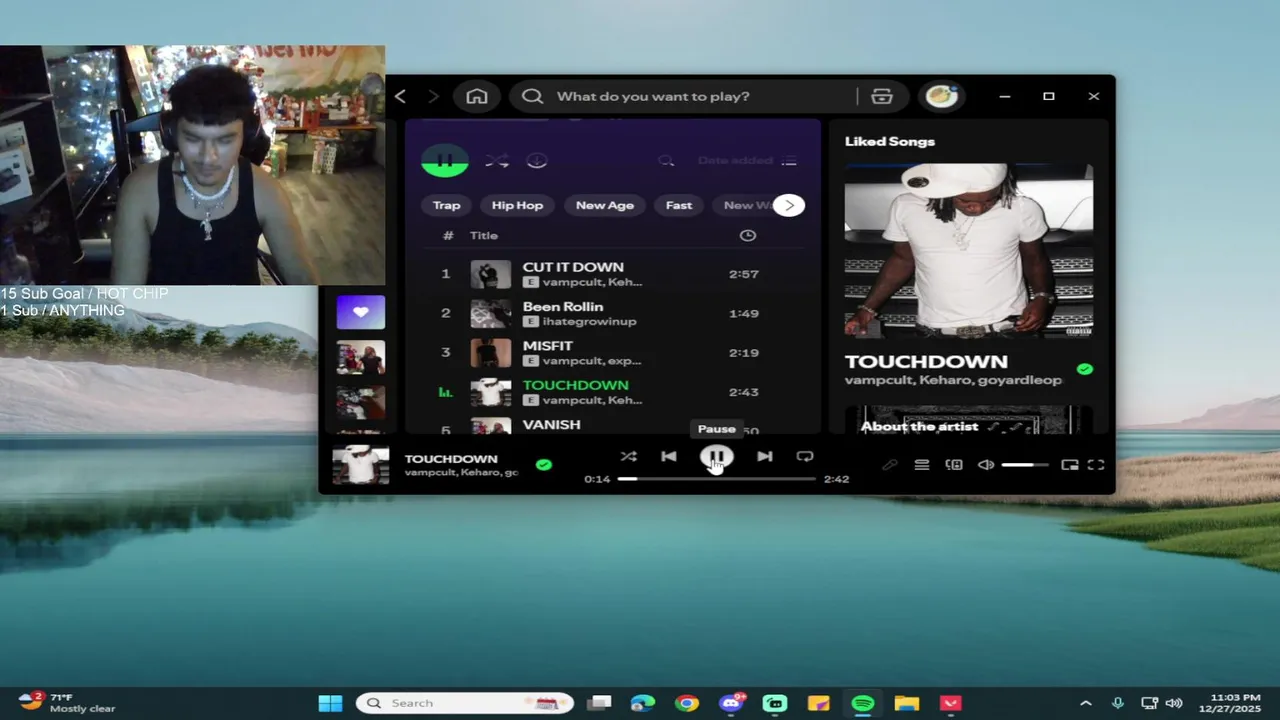Open Task View on taskbar
The height and width of the screenshot is (720, 1280).
[x=599, y=703]
